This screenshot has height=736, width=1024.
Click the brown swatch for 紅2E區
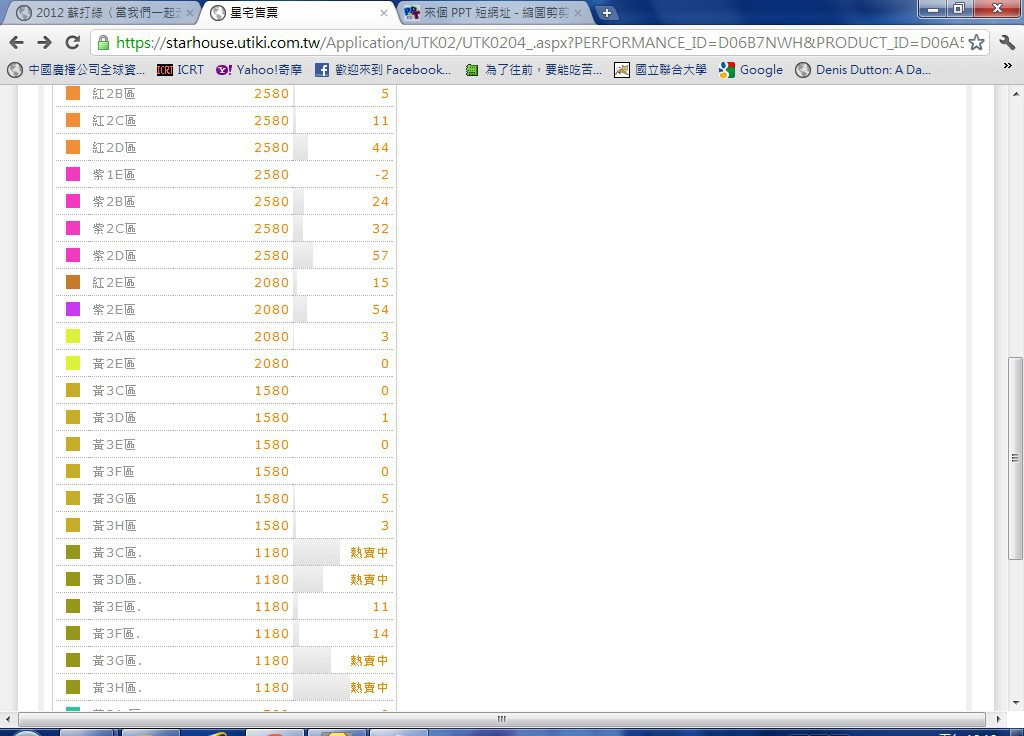[x=73, y=282]
